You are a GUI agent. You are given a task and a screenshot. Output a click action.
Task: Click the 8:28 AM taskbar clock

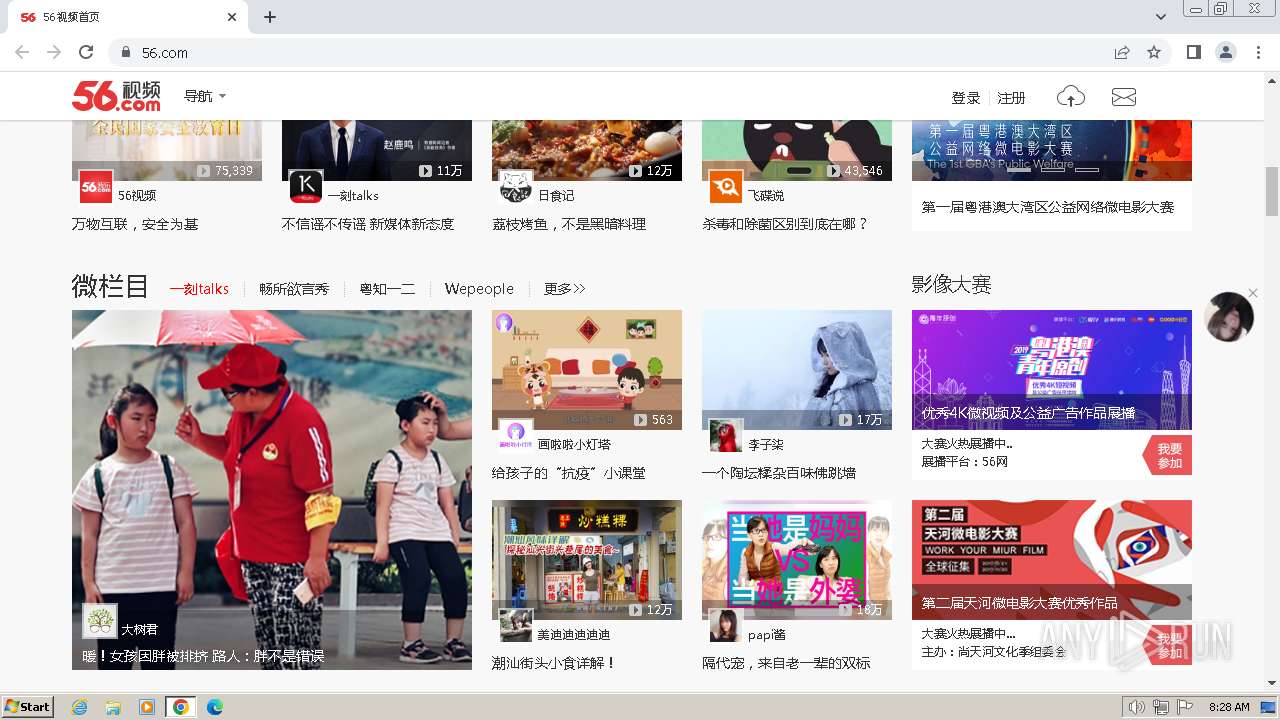[x=1229, y=707]
